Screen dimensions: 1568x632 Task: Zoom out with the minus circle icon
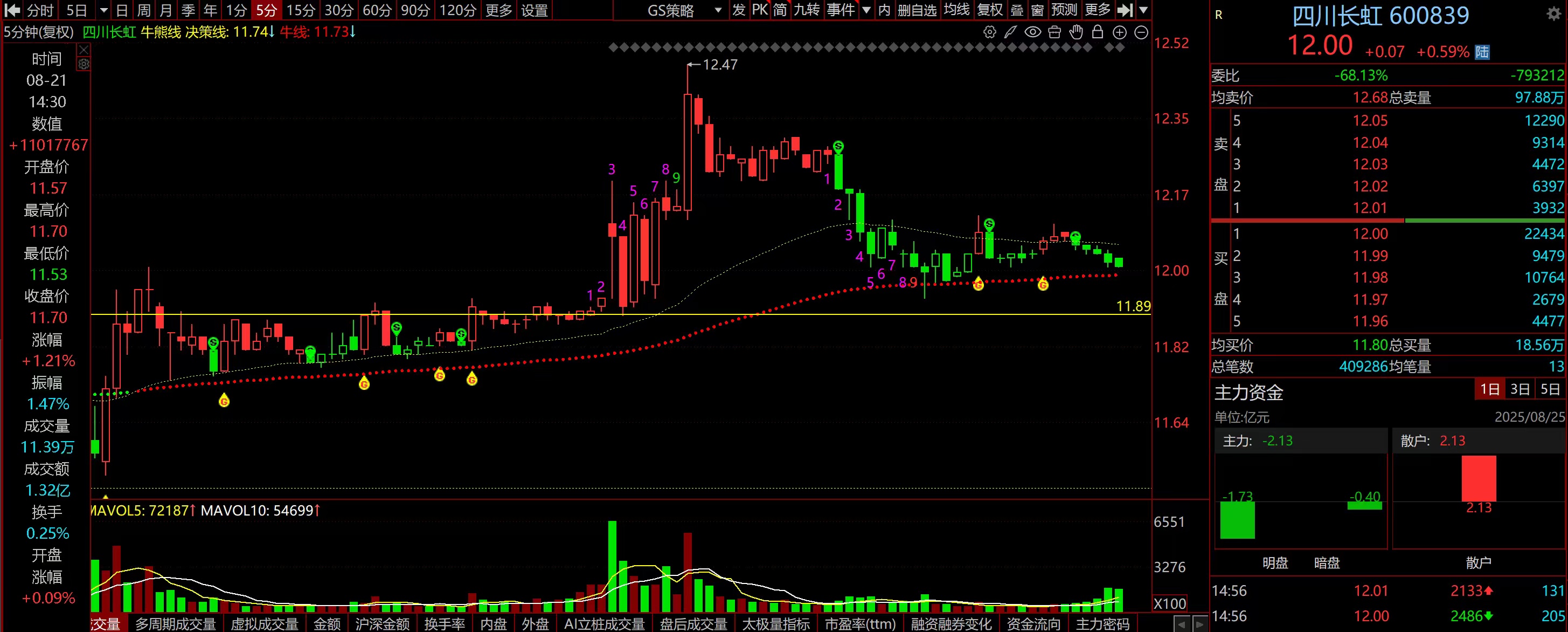pyautogui.click(x=1141, y=32)
